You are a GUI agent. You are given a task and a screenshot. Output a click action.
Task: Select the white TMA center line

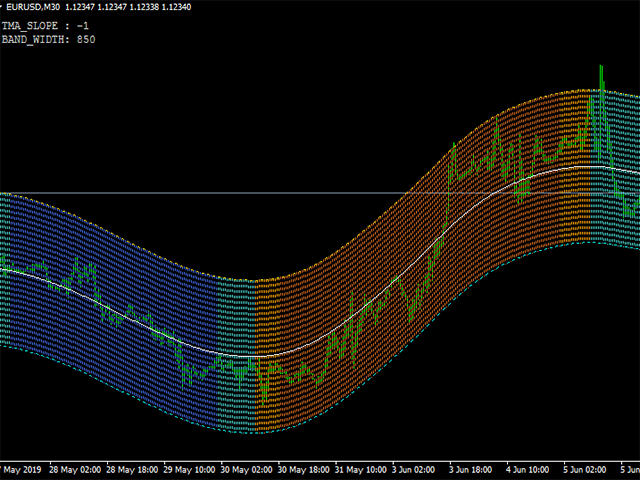[x=318, y=342]
